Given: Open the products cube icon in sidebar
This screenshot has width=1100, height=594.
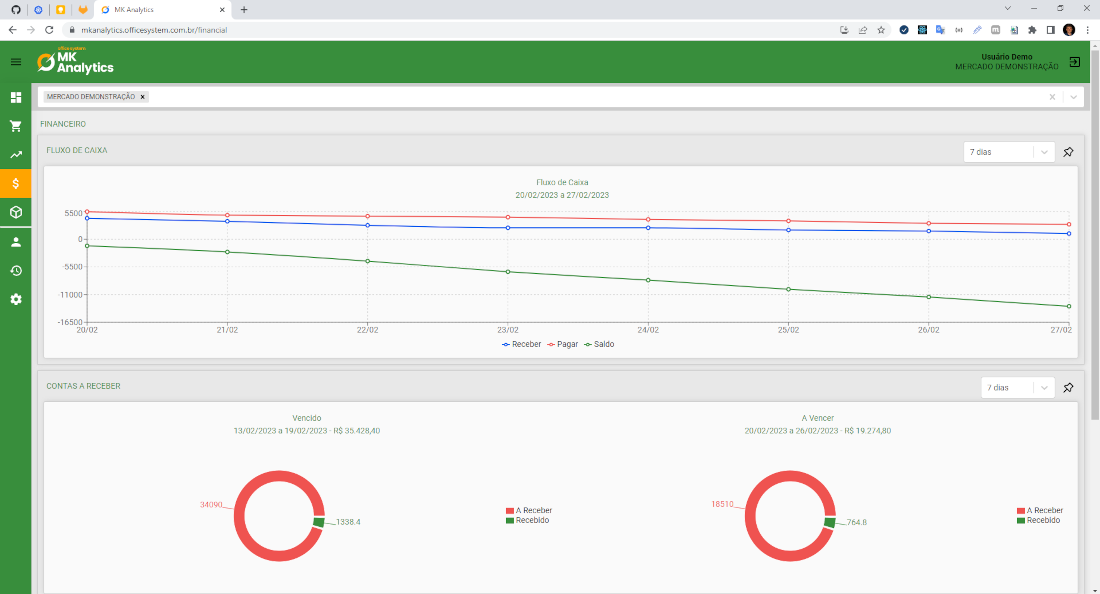Looking at the screenshot, I should point(14,212).
